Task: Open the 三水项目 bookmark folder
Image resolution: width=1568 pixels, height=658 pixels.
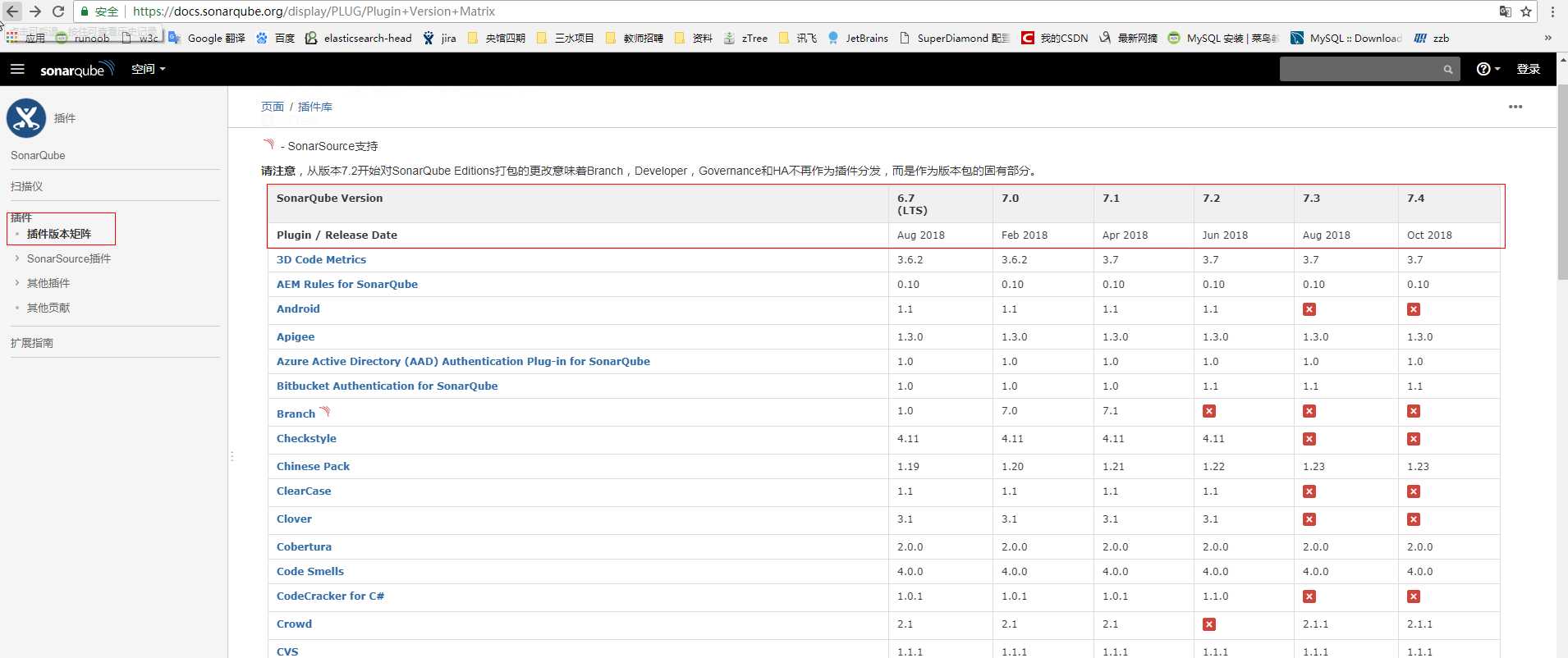Action: click(565, 38)
